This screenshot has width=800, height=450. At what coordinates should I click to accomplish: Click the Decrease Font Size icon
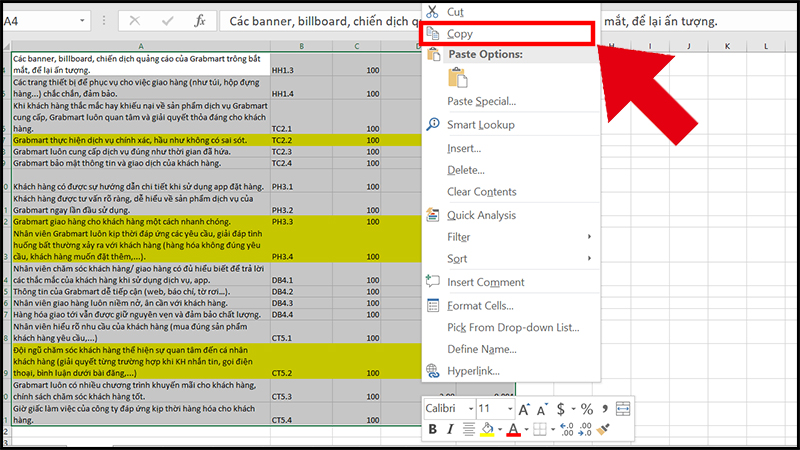point(543,409)
